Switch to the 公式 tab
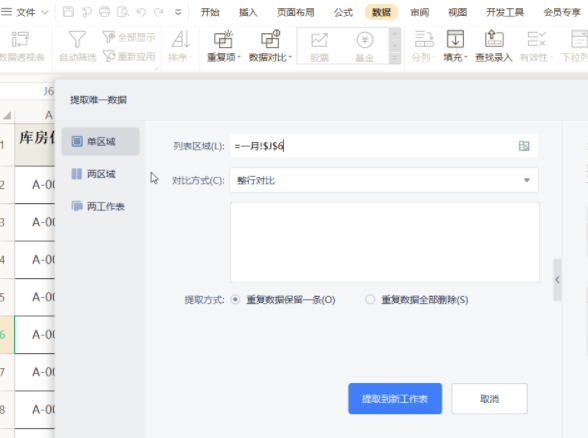Screen dimensions: 588x438 click(x=343, y=12)
